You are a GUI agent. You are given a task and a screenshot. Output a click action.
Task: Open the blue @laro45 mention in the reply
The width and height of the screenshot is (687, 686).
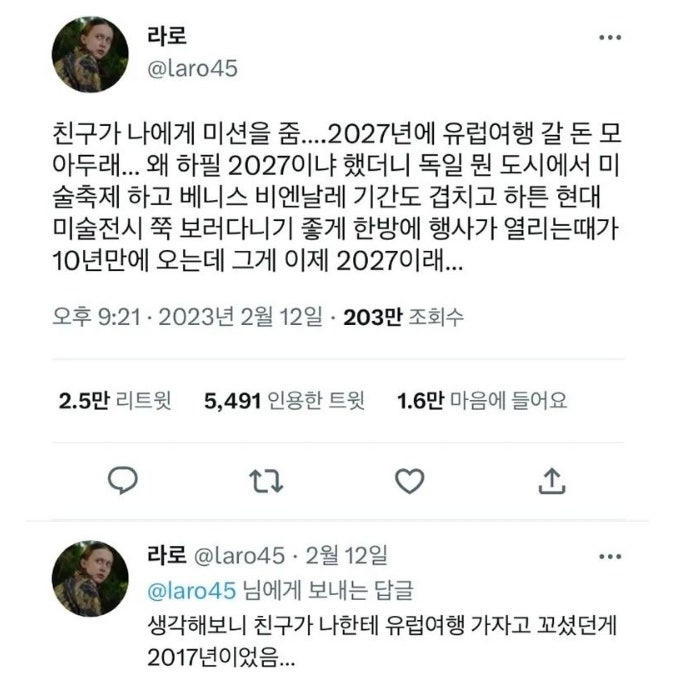tap(192, 591)
